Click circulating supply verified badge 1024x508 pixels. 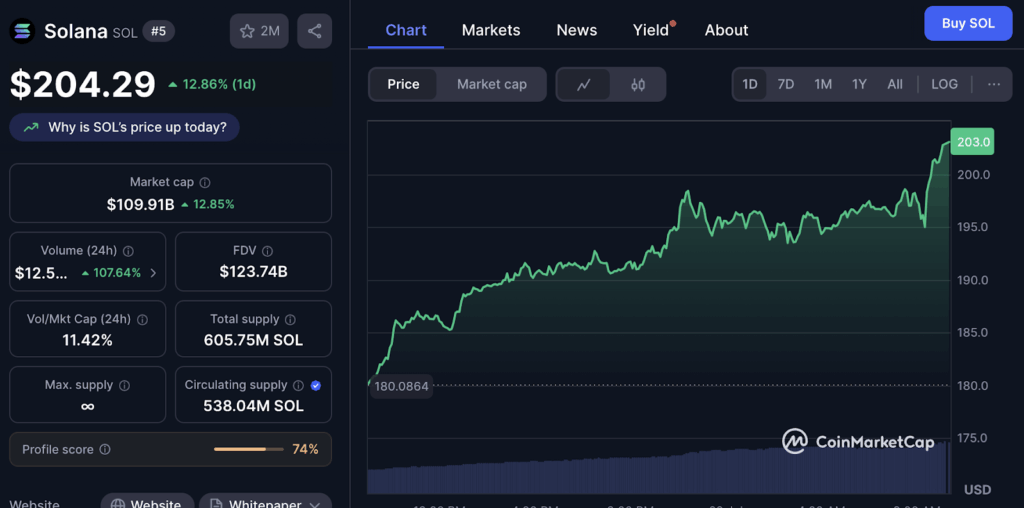coord(316,385)
